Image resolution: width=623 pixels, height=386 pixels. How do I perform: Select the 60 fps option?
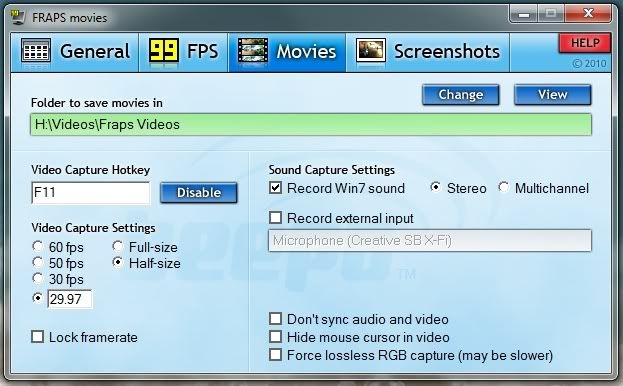58,247
